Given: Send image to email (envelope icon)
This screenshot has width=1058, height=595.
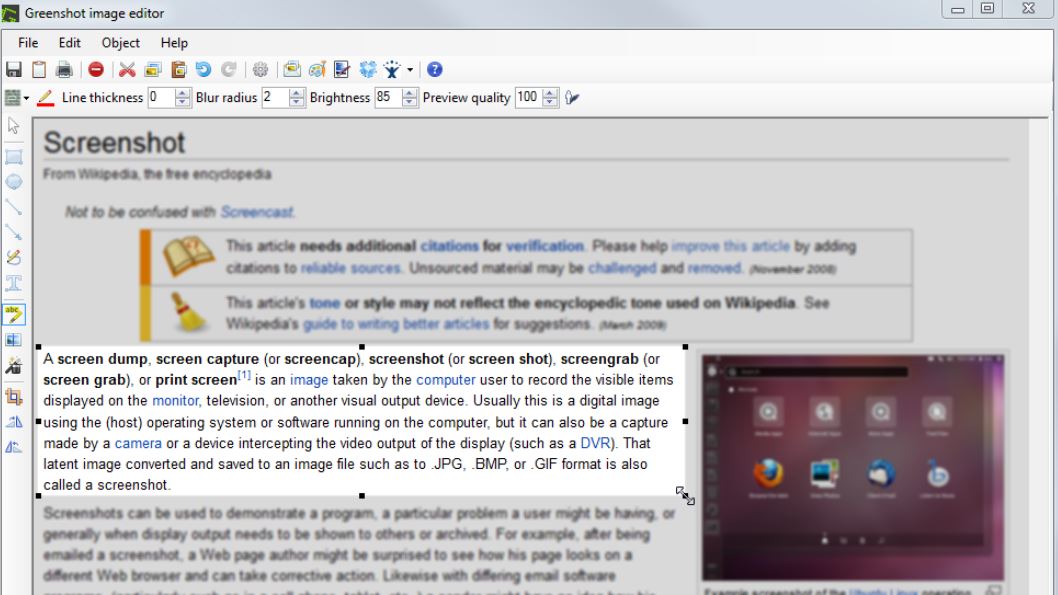Looking at the screenshot, I should coord(291,69).
